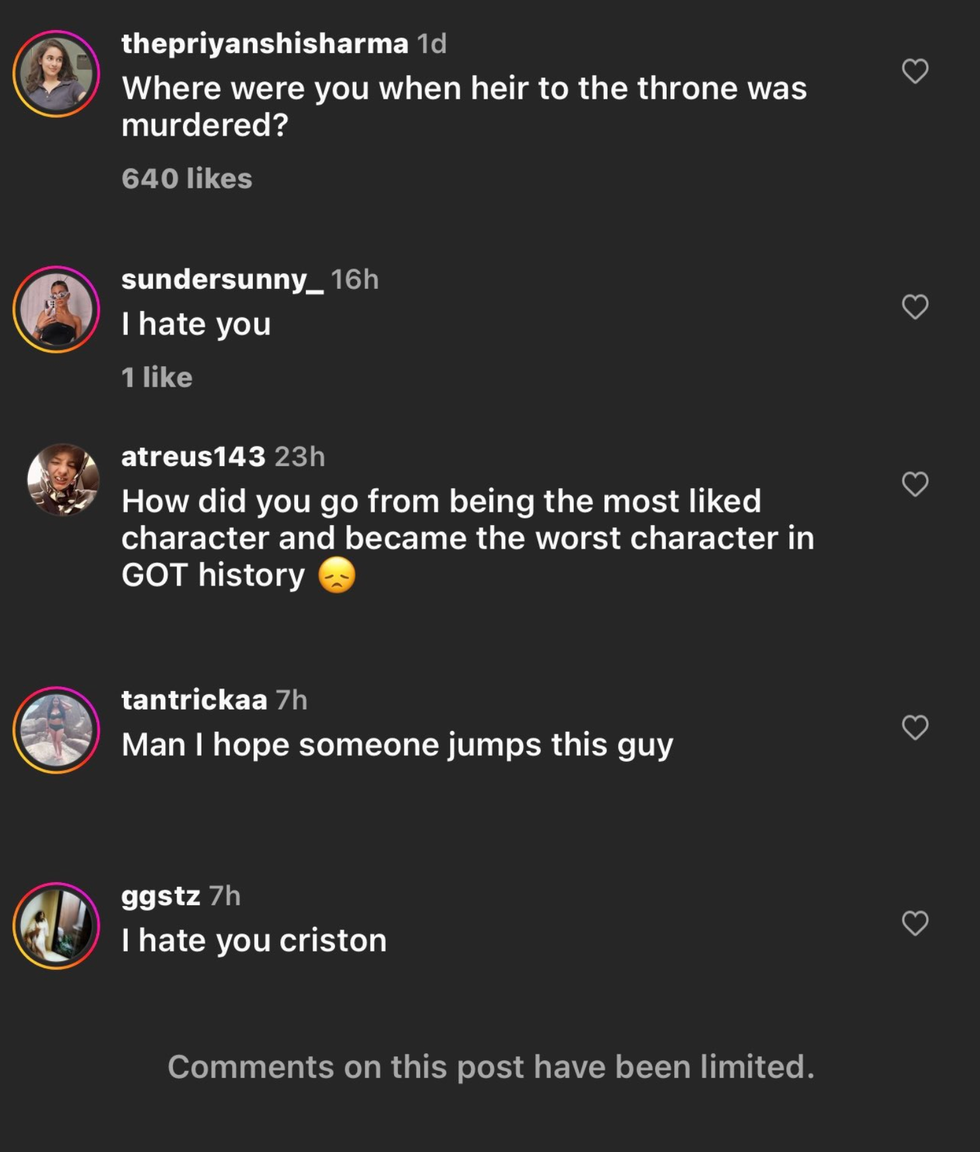Viewport: 980px width, 1152px height.
Task: View the 640 likes list
Action: tap(187, 179)
